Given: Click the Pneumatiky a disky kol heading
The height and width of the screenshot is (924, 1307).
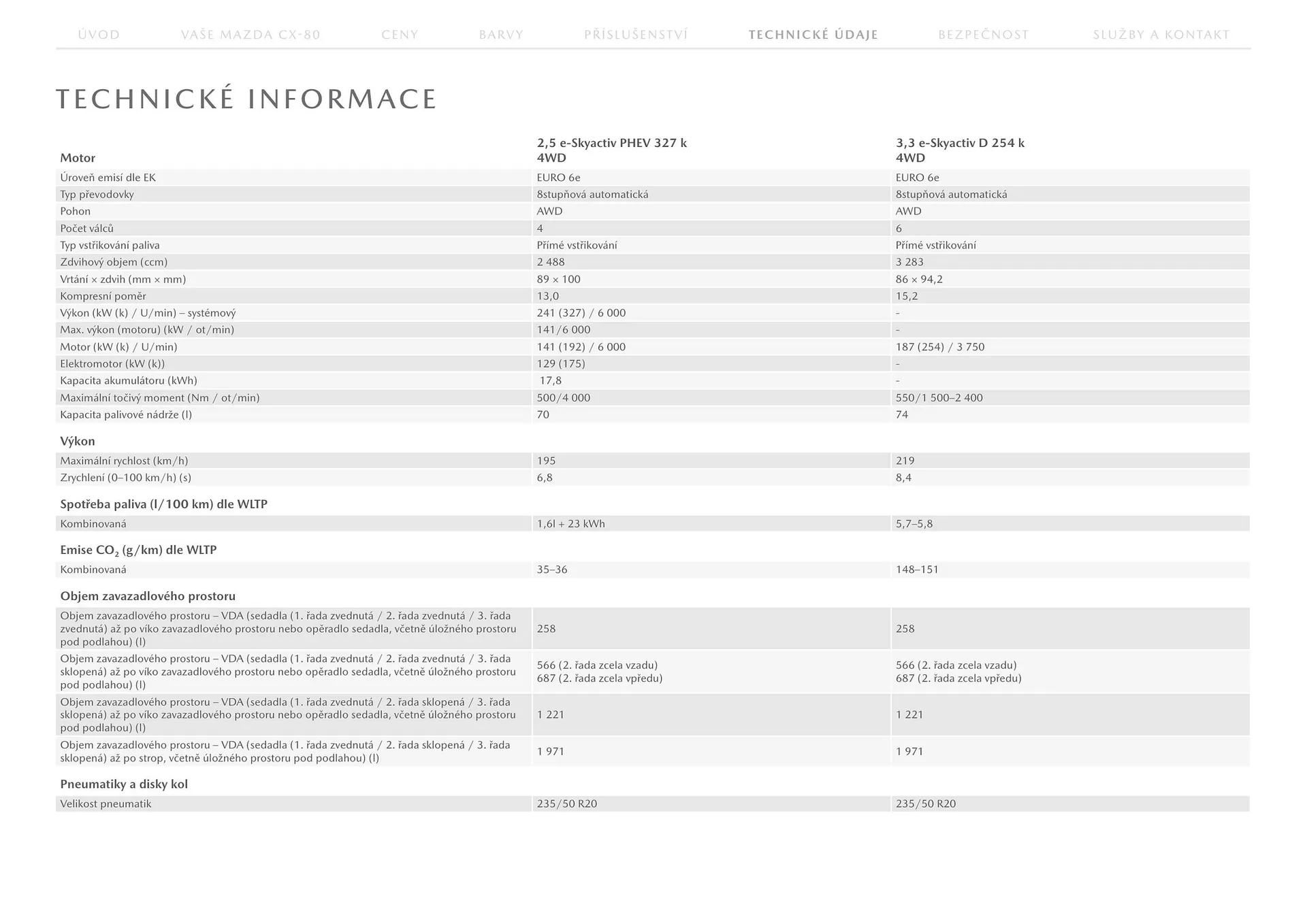Looking at the screenshot, I should [124, 784].
